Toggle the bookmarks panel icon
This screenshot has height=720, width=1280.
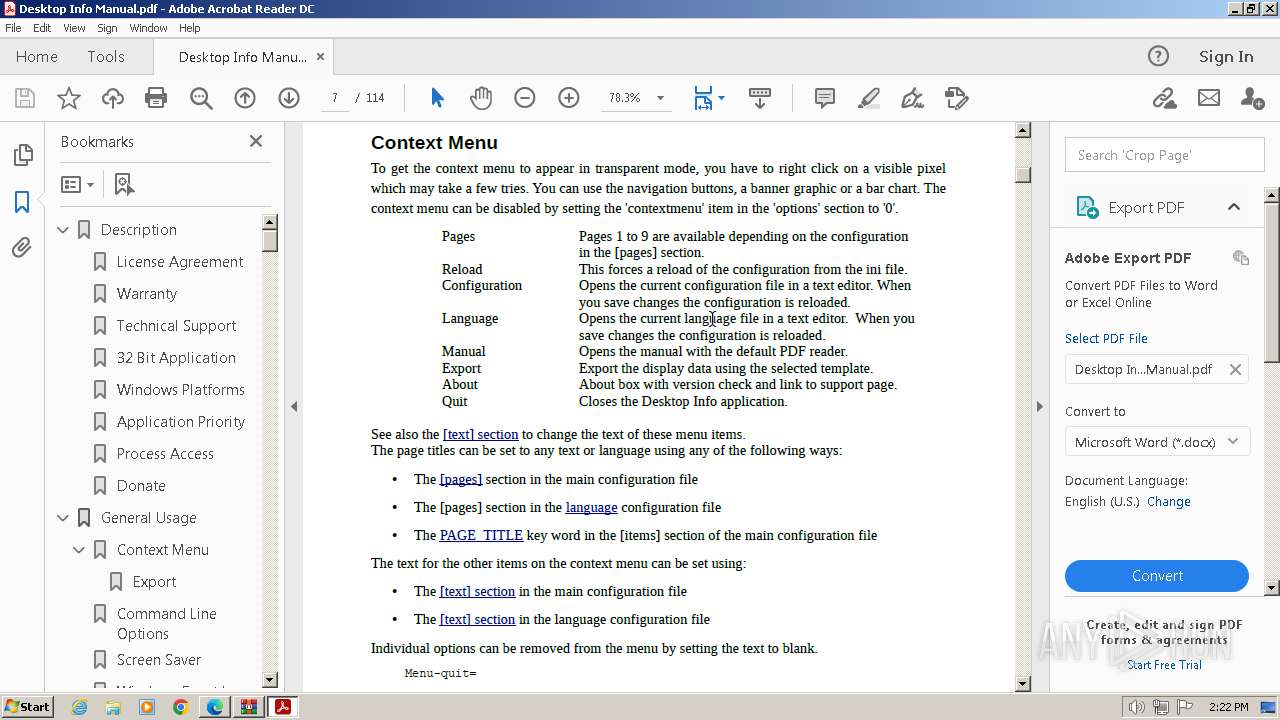coord(22,201)
